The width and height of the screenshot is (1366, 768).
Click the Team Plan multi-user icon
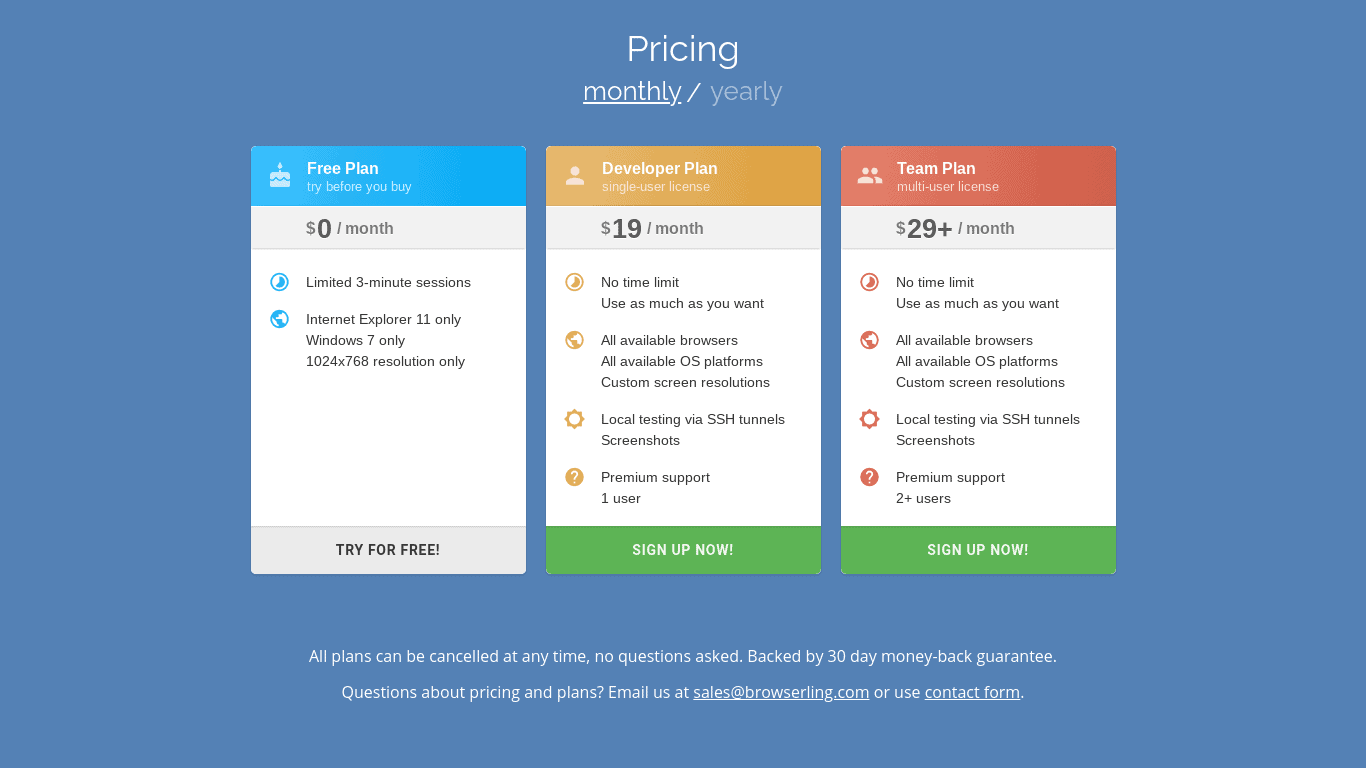coord(870,176)
